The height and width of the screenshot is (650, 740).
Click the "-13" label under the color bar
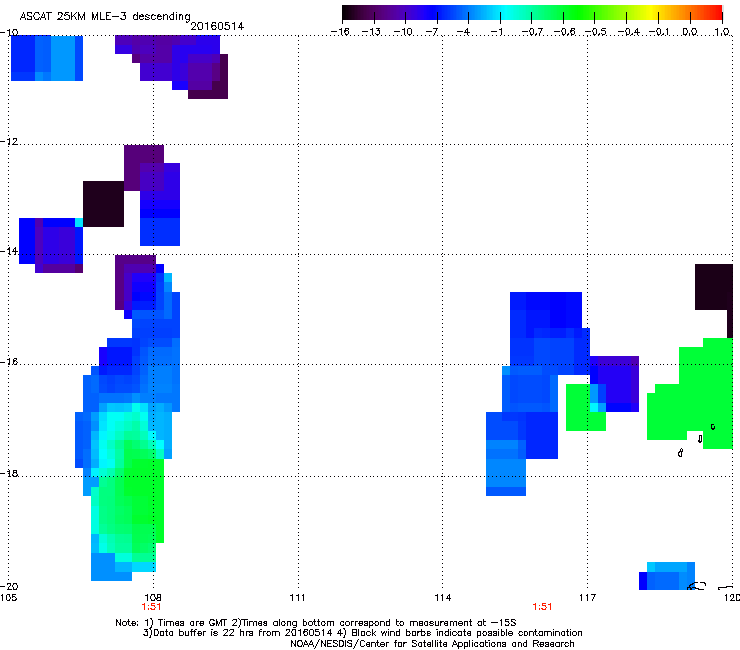click(x=371, y=32)
